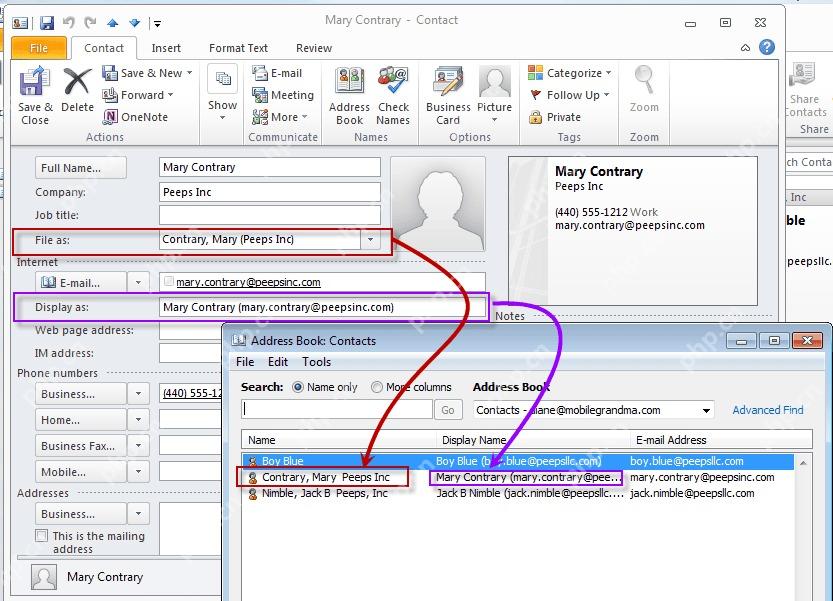This screenshot has height=601, width=833.
Task: Click the Save icon in quick access toolbar
Action: [47, 23]
